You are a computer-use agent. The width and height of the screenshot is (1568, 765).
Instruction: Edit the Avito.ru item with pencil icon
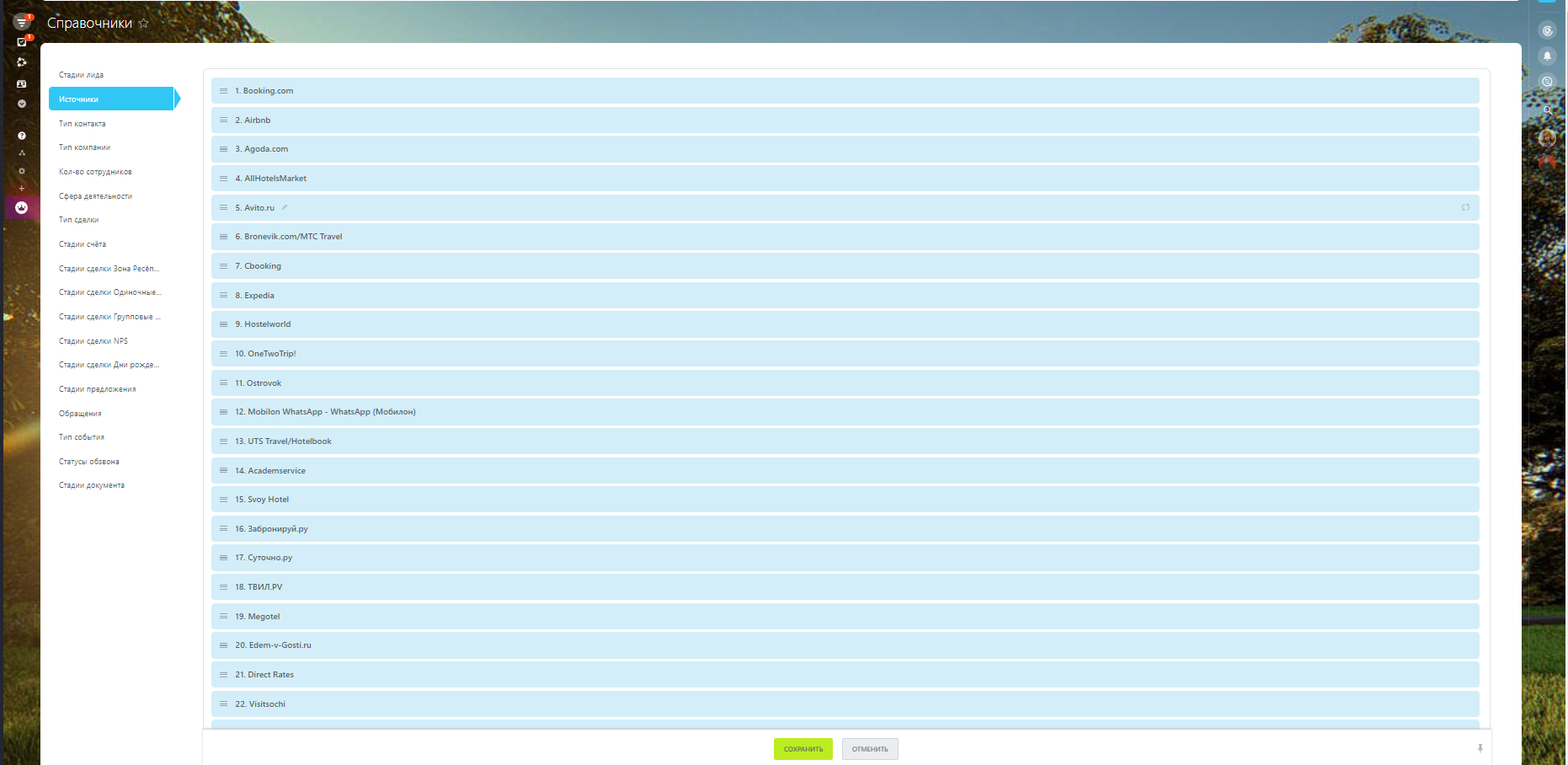tap(285, 207)
